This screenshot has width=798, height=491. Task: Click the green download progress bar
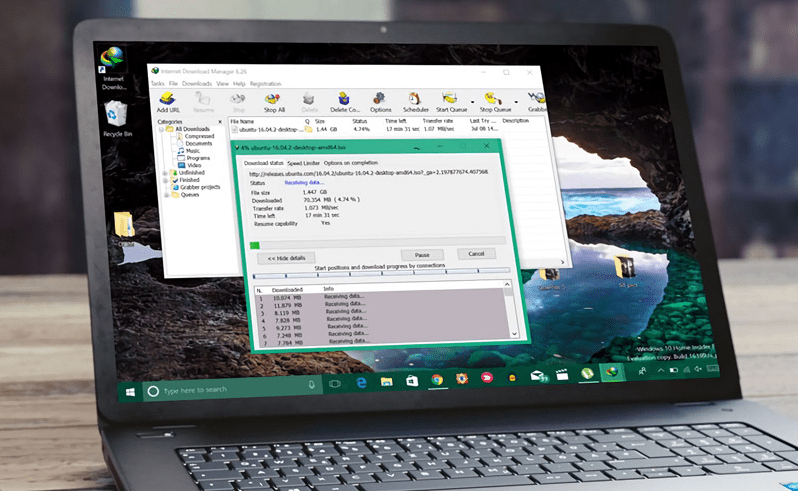(x=255, y=243)
